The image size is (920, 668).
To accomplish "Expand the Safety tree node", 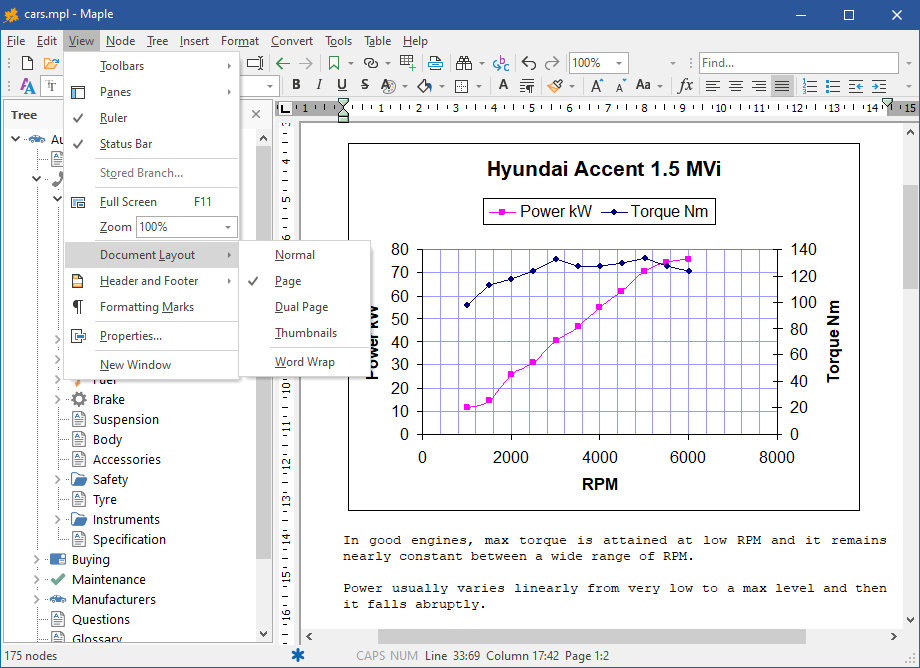I will click(58, 480).
